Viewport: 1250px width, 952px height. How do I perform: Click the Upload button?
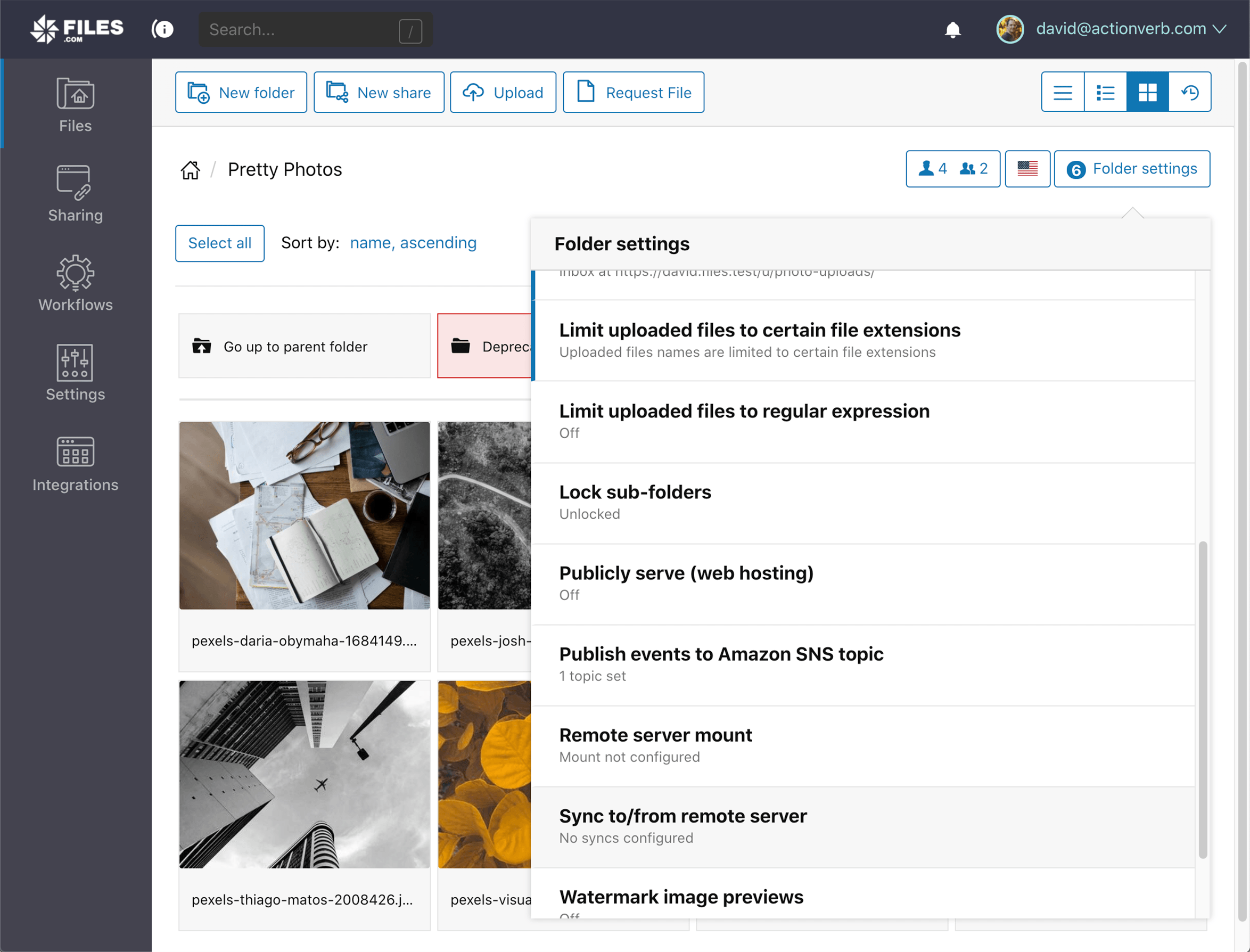(503, 92)
